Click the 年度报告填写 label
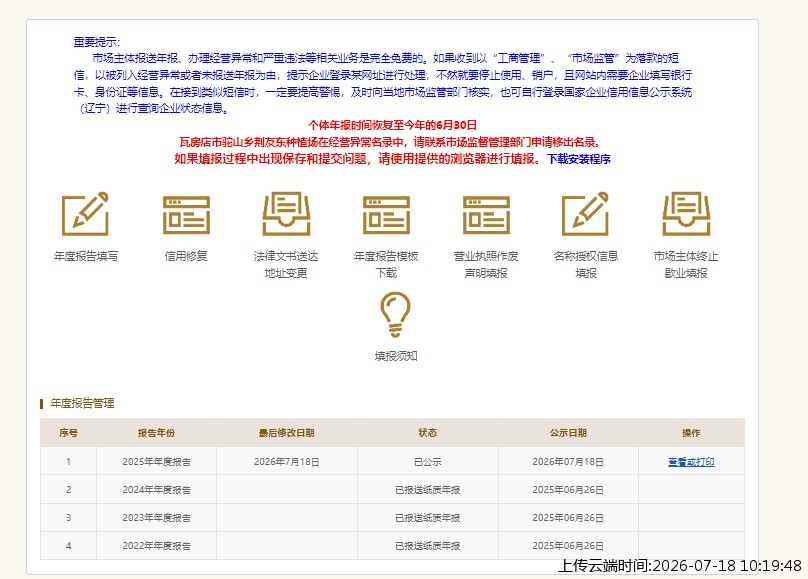The height and width of the screenshot is (579, 808). 86,256
